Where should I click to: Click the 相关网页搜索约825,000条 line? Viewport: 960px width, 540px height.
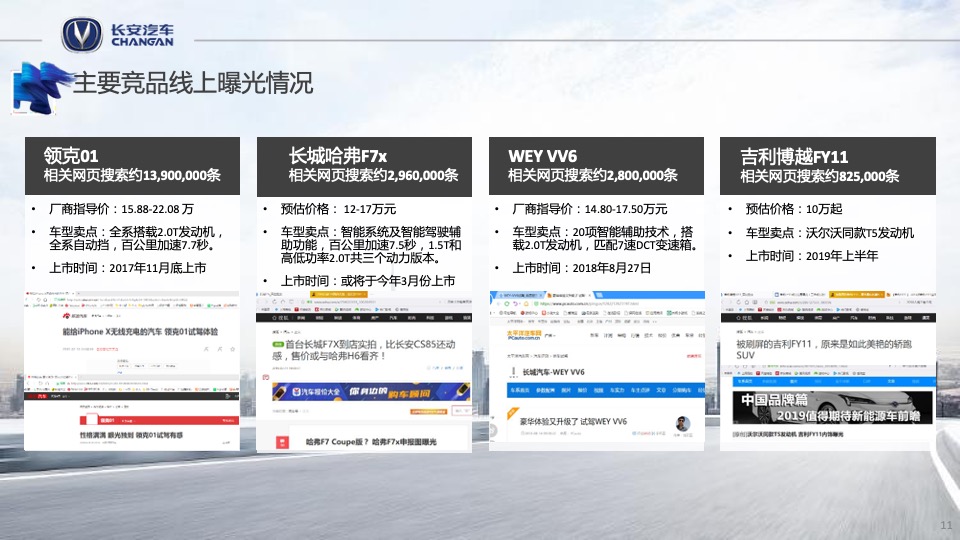[819, 176]
